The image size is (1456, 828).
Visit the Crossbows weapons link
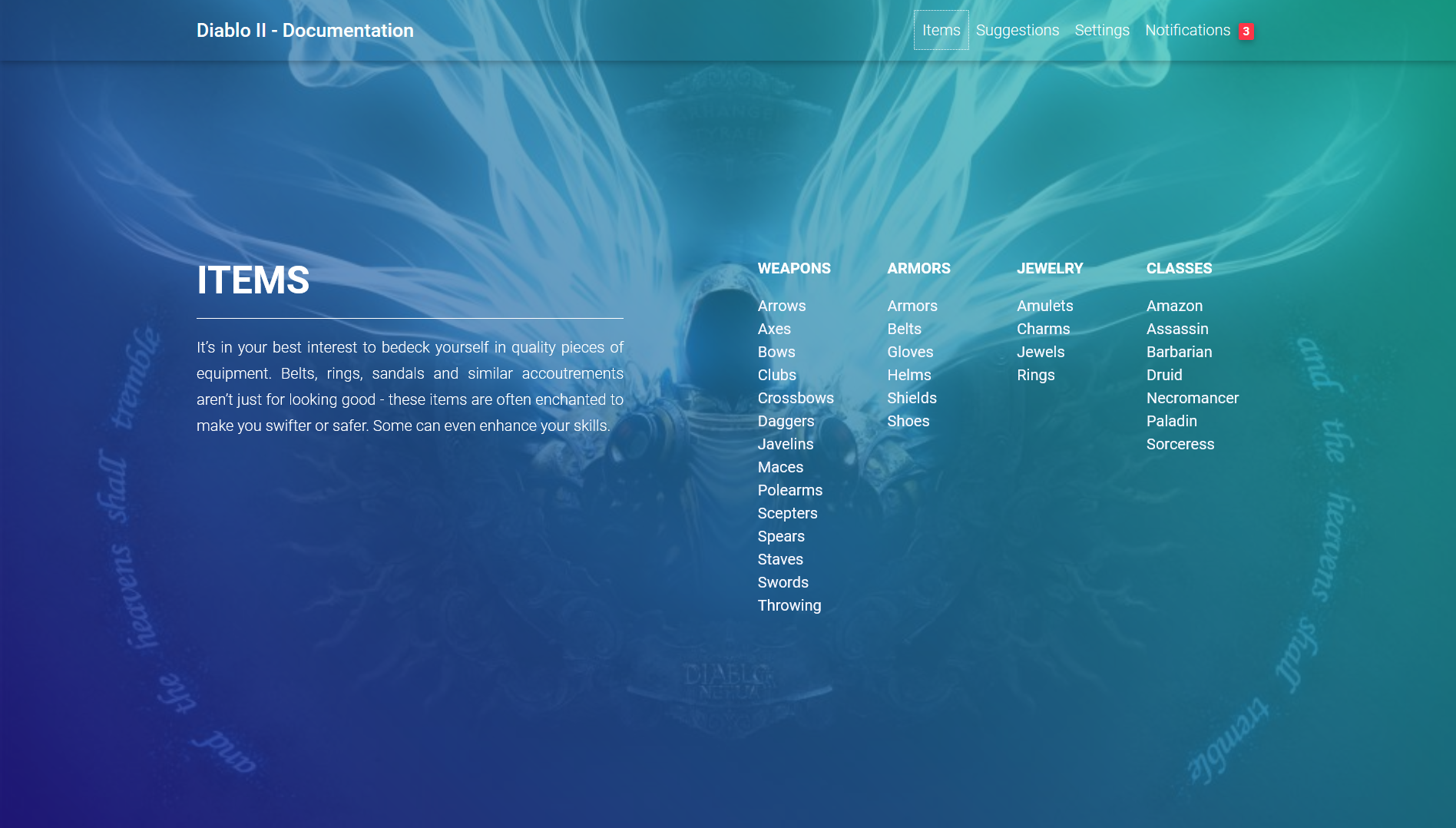(x=796, y=398)
